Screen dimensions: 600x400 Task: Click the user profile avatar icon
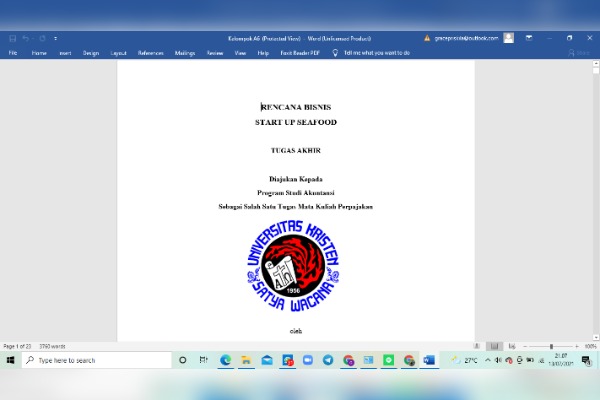[509, 38]
